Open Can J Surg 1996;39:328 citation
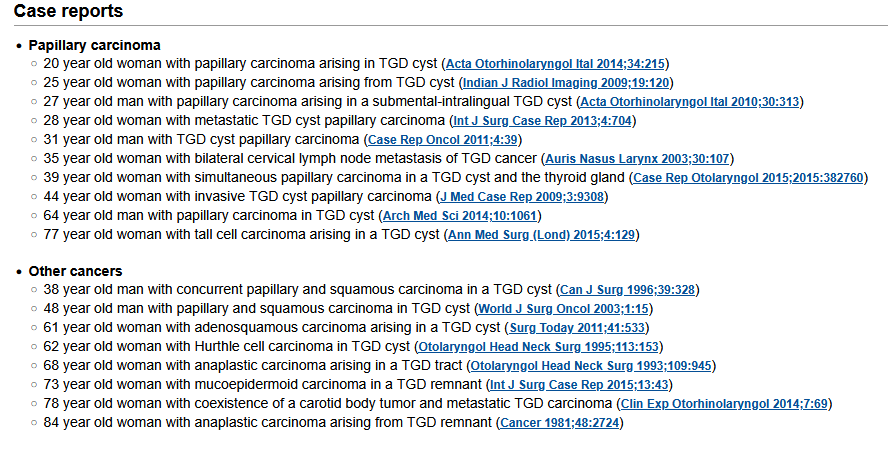 (630, 290)
